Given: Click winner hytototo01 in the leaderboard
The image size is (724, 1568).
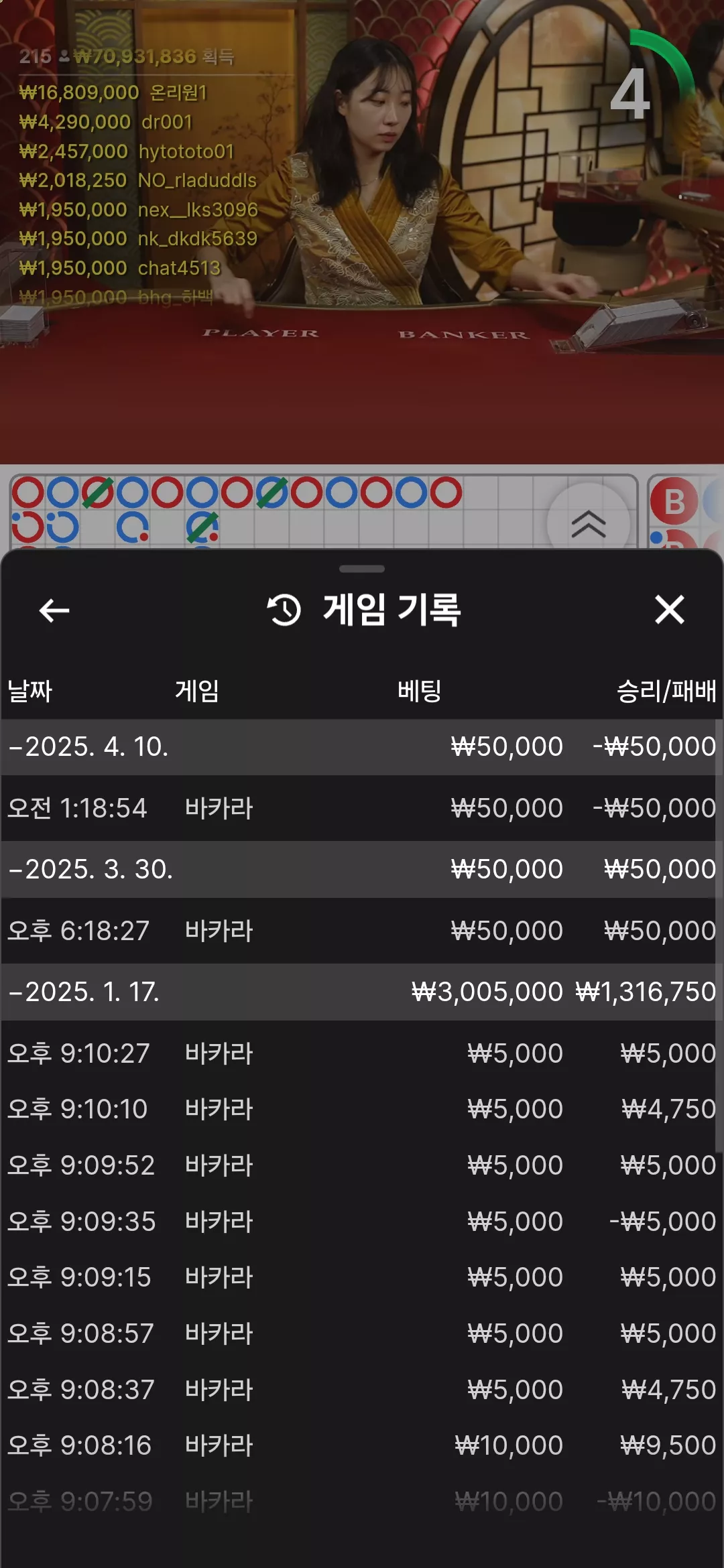Looking at the screenshot, I should 127,151.
